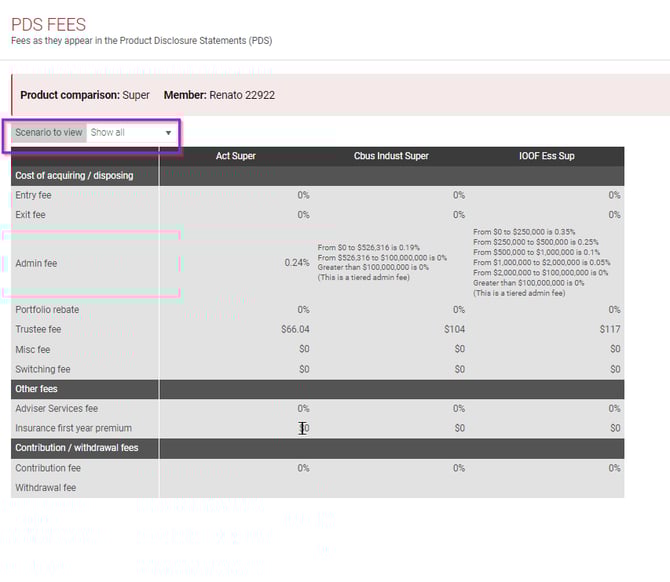Click the Withdrawal fee row label

pos(45,488)
